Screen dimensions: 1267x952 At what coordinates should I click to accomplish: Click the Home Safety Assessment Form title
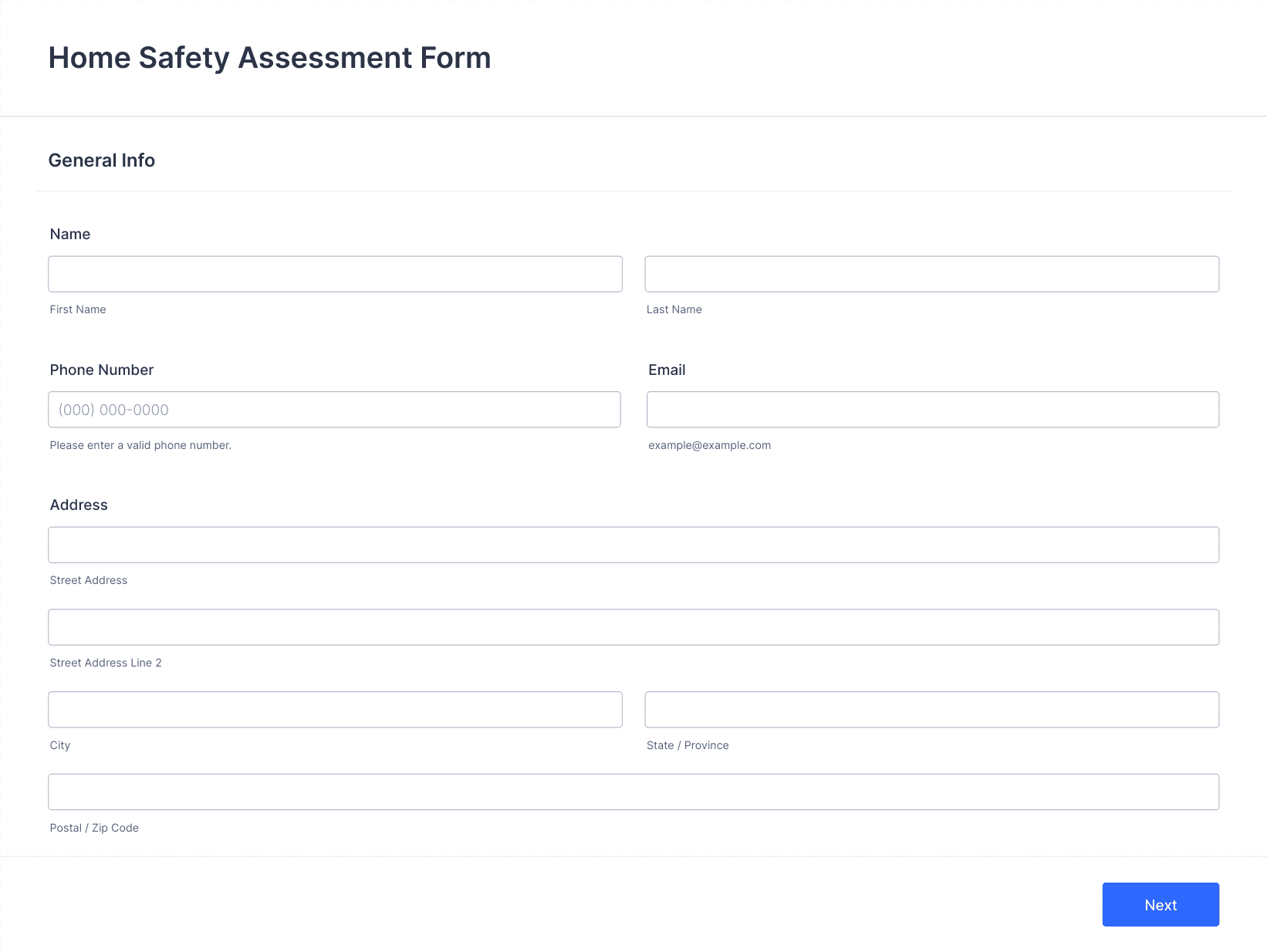click(x=269, y=58)
